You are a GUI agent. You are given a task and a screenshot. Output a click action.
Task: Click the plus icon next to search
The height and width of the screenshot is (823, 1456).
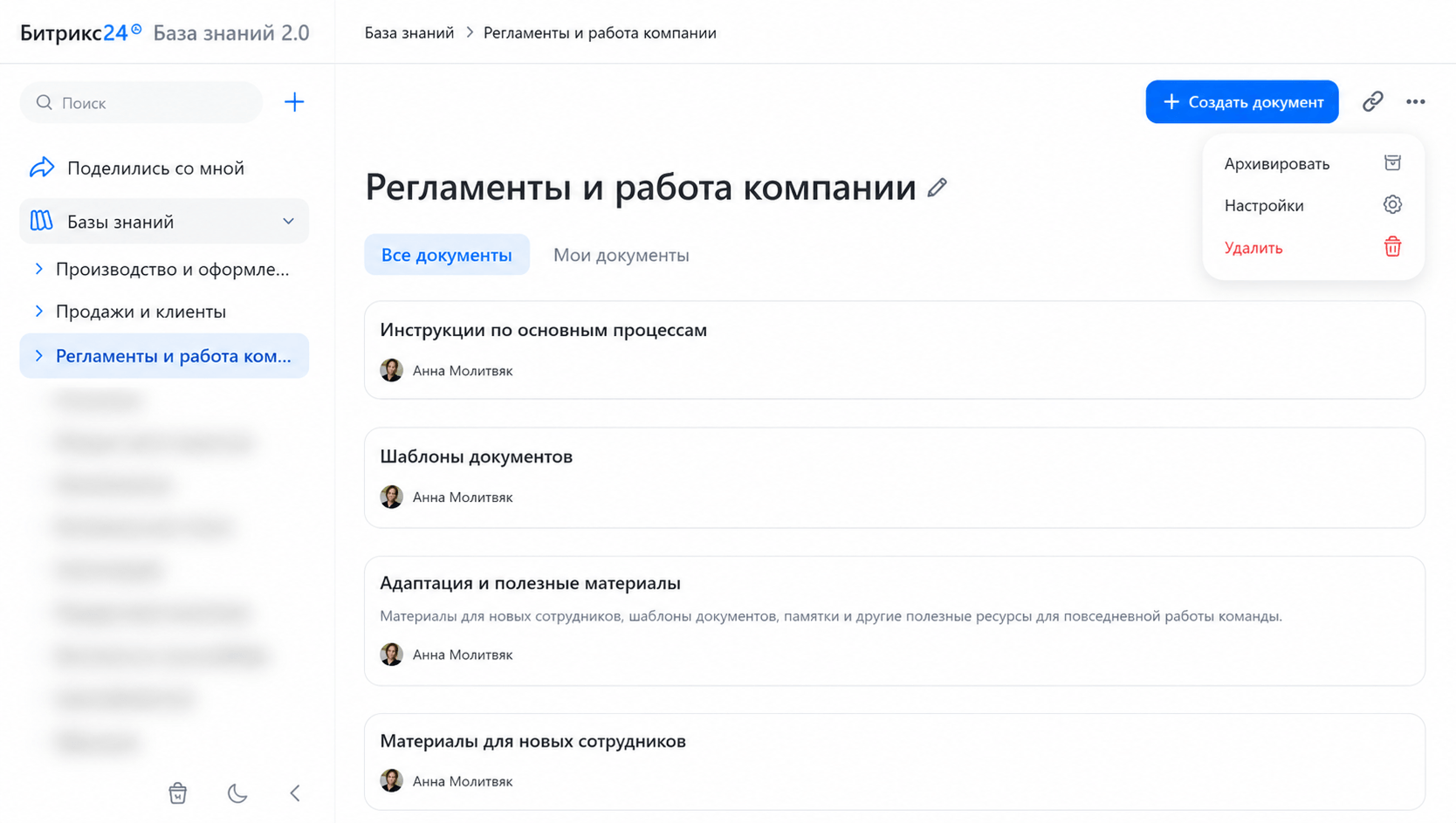(294, 102)
